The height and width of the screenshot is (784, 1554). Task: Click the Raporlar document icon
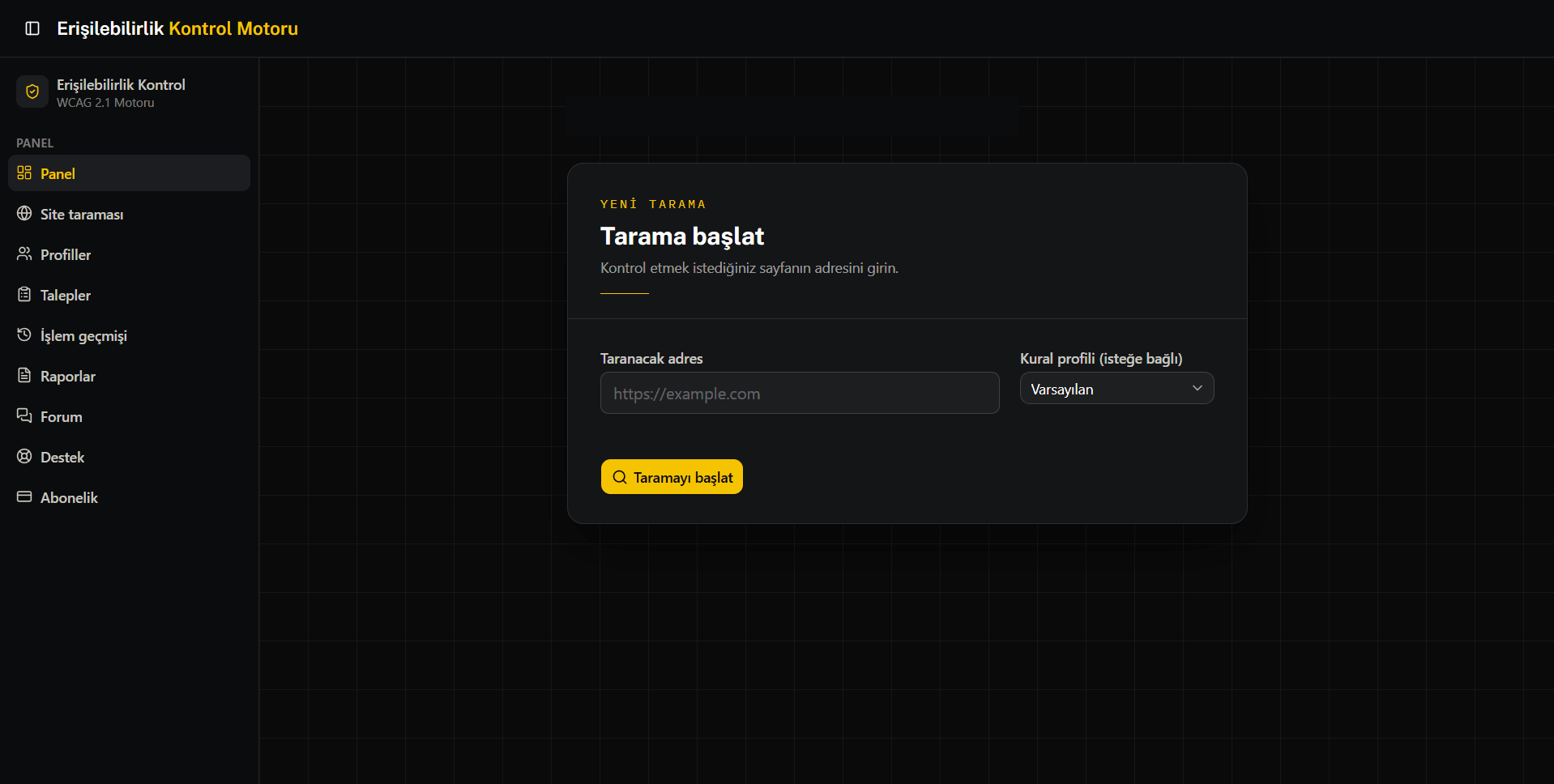coord(24,376)
